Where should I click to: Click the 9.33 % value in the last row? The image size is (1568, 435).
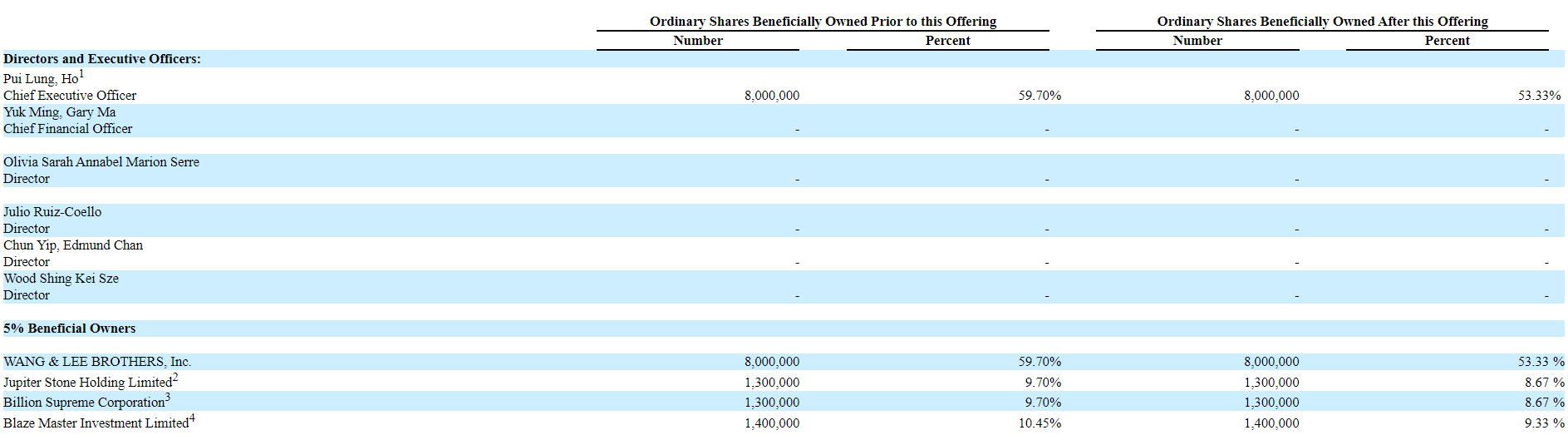(1544, 423)
